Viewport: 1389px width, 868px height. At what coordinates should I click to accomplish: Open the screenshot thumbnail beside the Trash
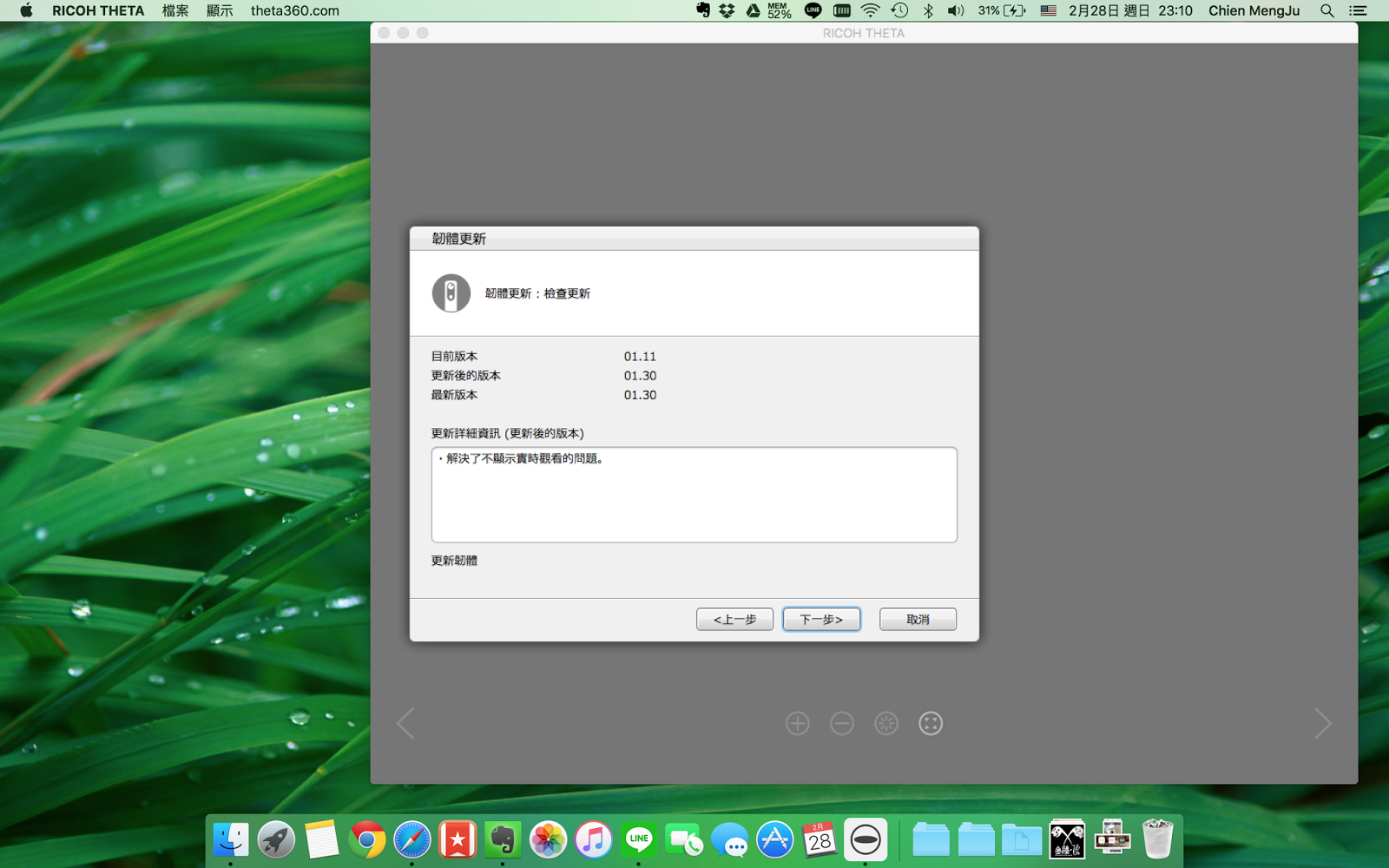pyautogui.click(x=1112, y=839)
